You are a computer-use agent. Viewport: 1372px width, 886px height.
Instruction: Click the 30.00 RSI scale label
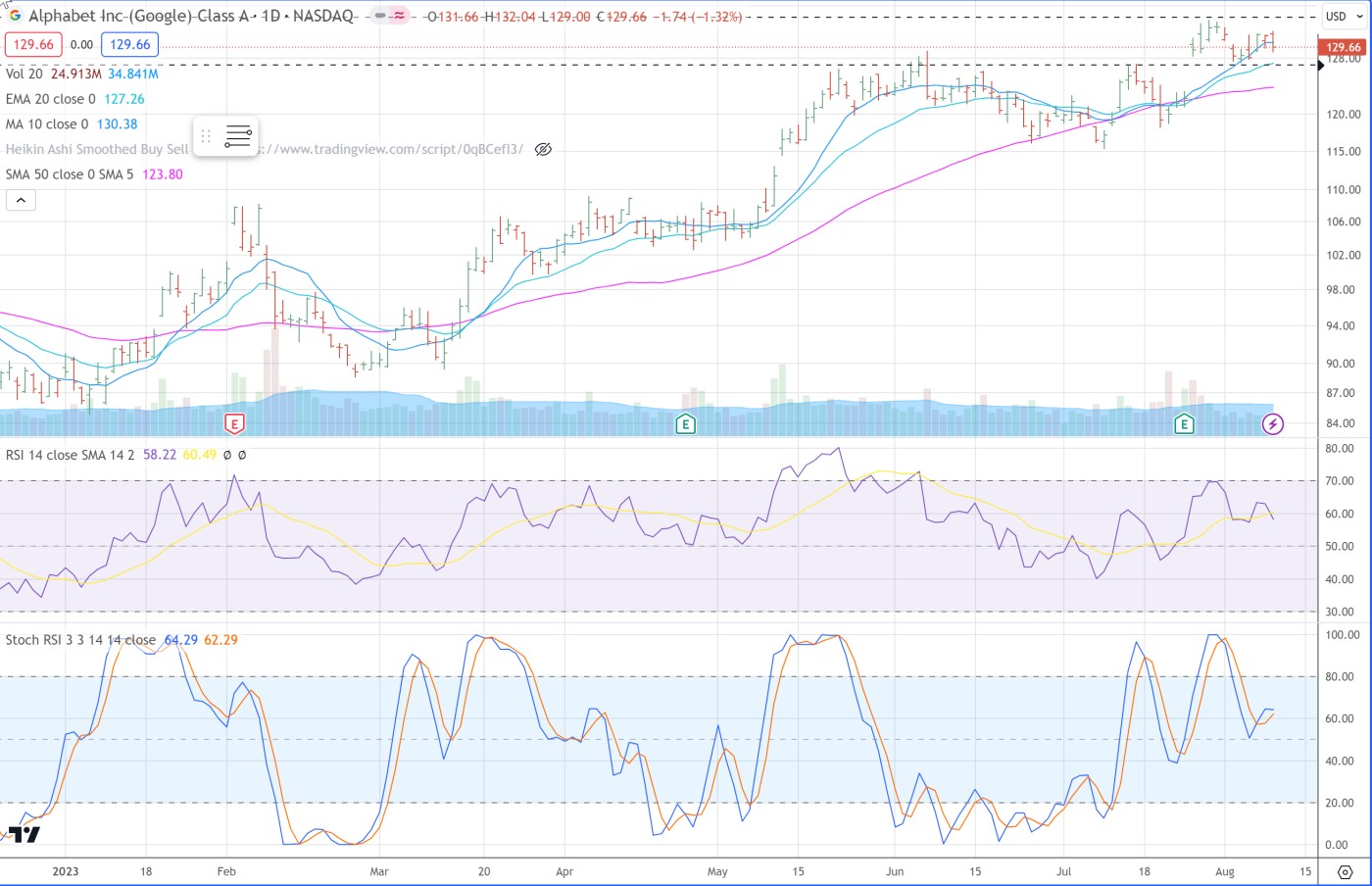tap(1341, 612)
